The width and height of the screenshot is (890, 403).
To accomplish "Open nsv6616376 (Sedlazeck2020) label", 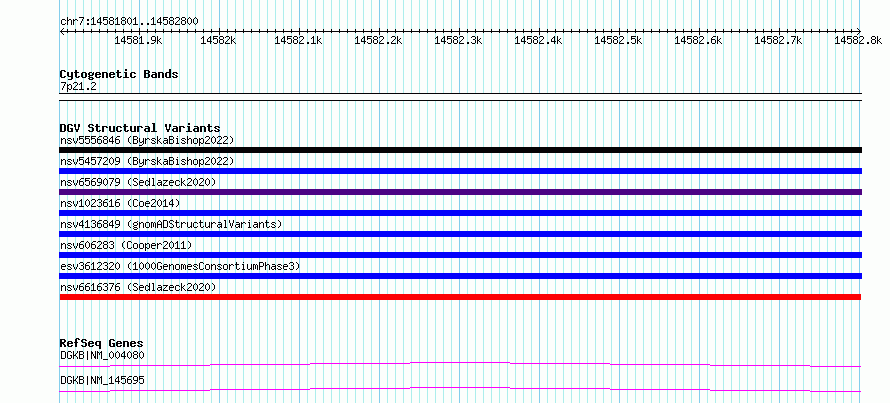I will (138, 287).
